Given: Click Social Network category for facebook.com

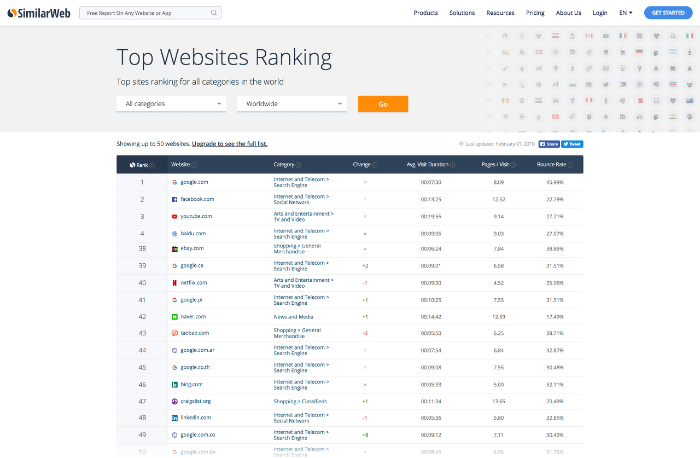Looking at the screenshot, I should 291,203.
